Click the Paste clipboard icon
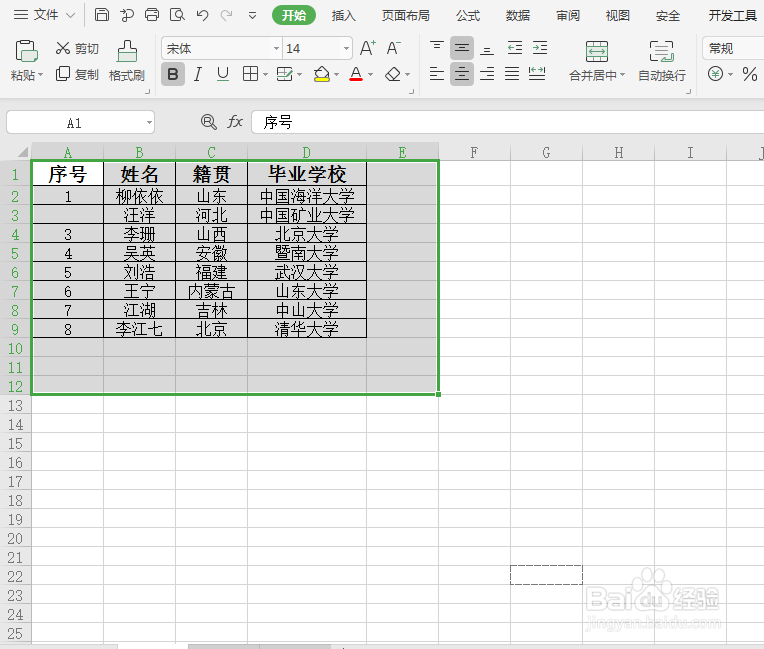This screenshot has width=764, height=649. coord(26,51)
